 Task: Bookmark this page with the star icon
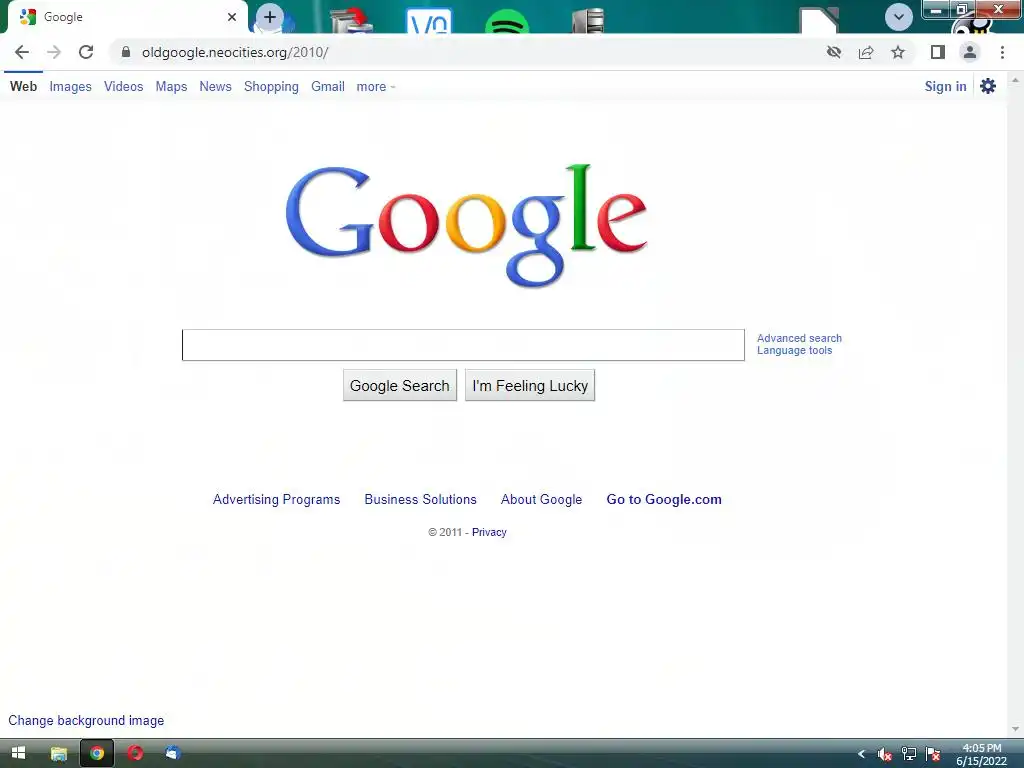pyautogui.click(x=898, y=52)
